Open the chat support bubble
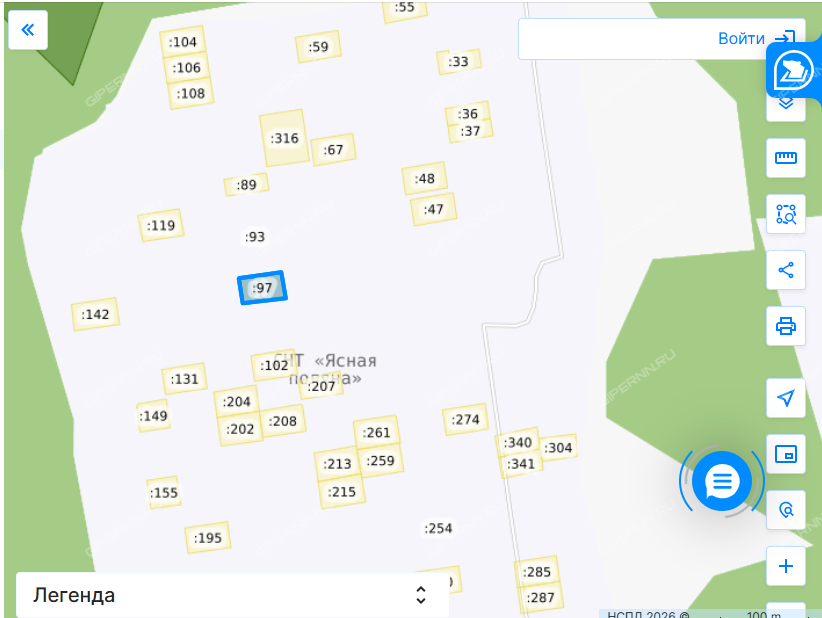The image size is (822, 618). click(722, 481)
